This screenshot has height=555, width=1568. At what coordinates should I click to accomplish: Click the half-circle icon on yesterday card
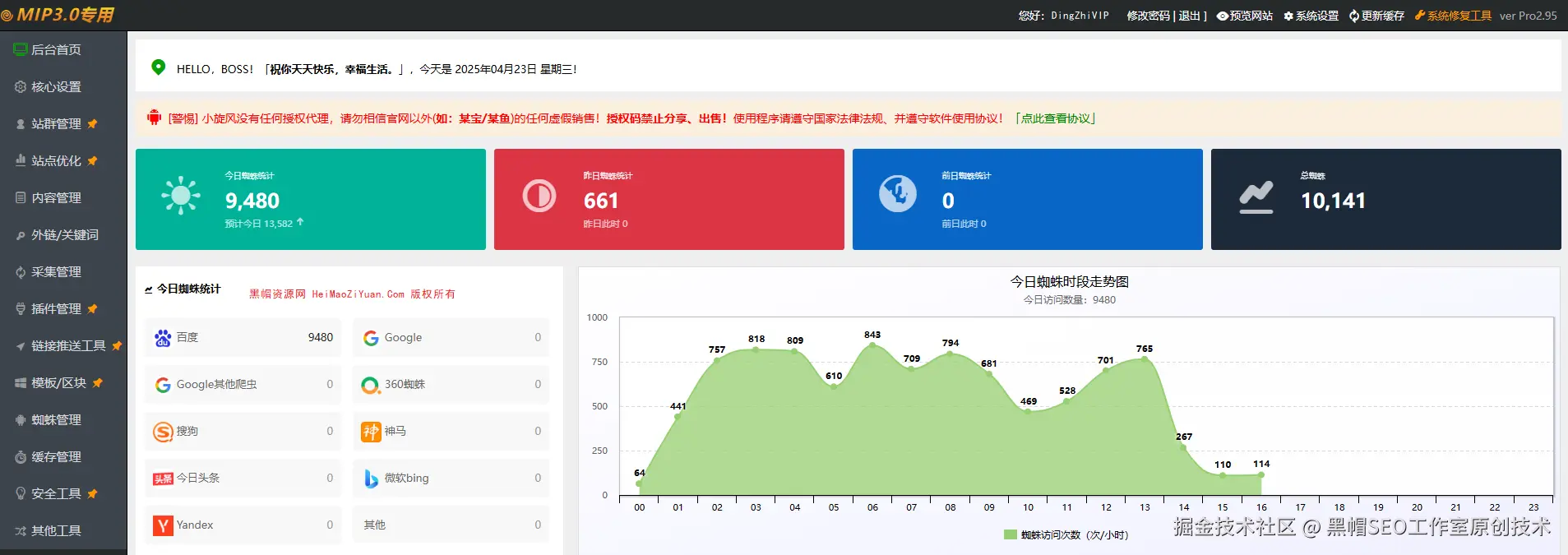(x=539, y=196)
